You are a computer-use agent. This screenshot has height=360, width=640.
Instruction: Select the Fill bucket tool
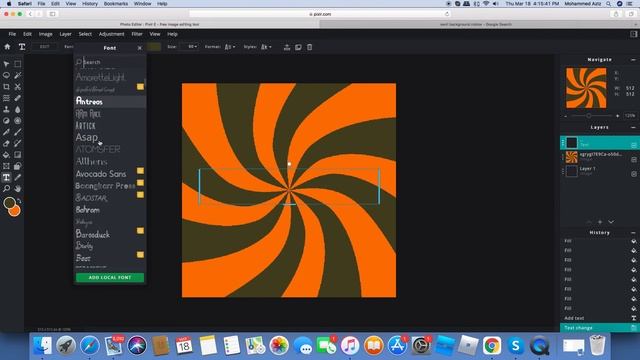tap(6, 155)
